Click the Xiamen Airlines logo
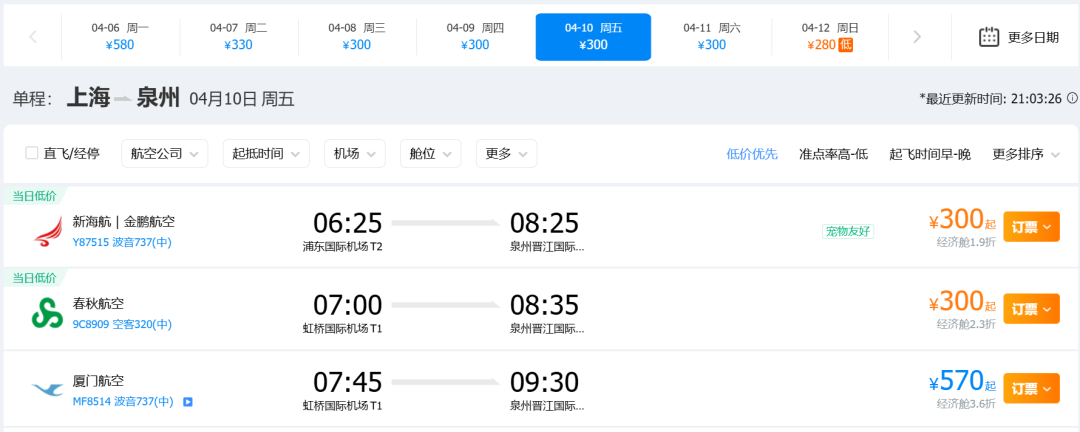This screenshot has width=1080, height=432. point(47,390)
